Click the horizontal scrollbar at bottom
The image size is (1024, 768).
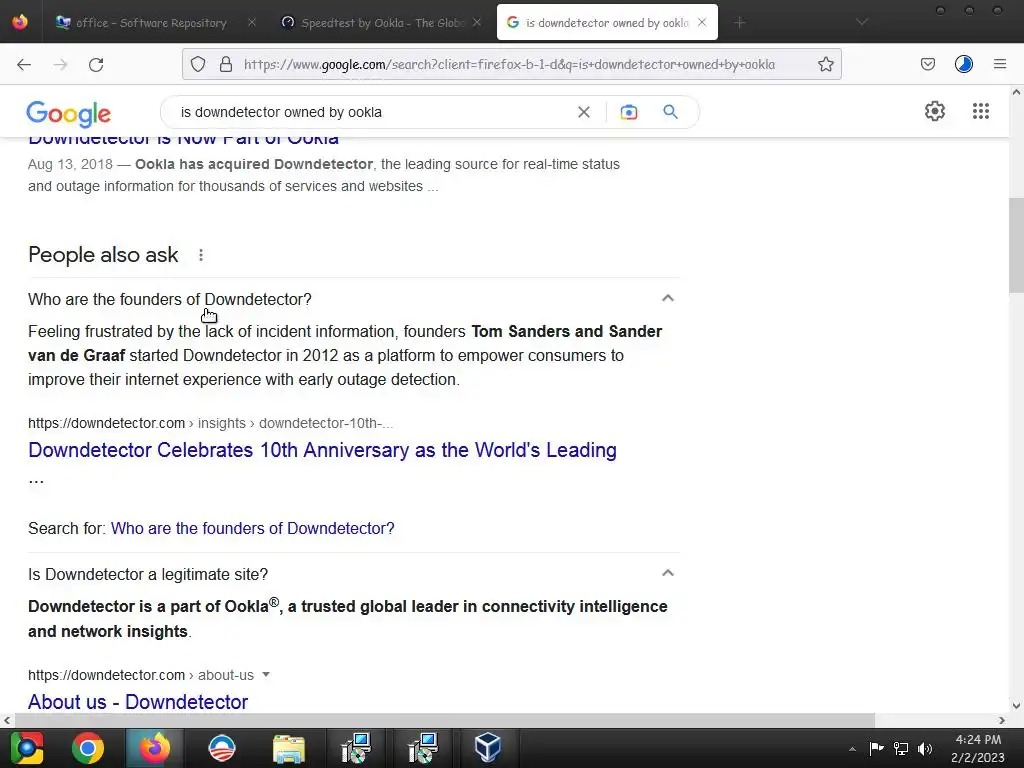click(444, 720)
